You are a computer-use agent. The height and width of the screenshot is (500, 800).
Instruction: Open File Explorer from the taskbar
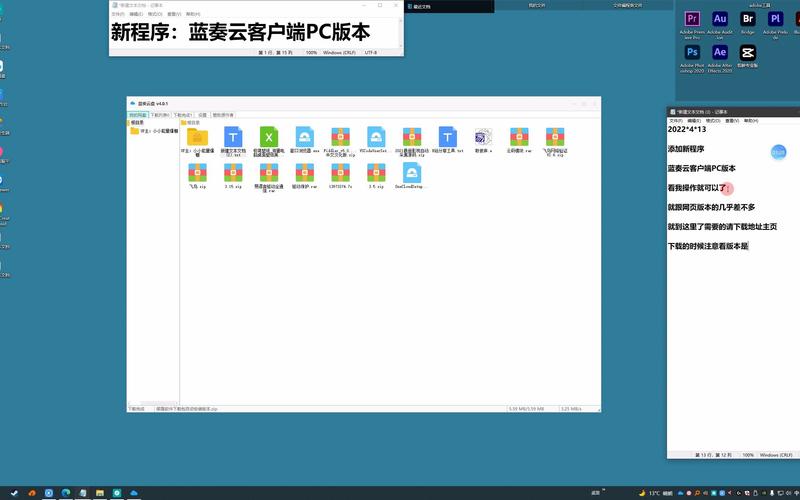click(x=100, y=493)
